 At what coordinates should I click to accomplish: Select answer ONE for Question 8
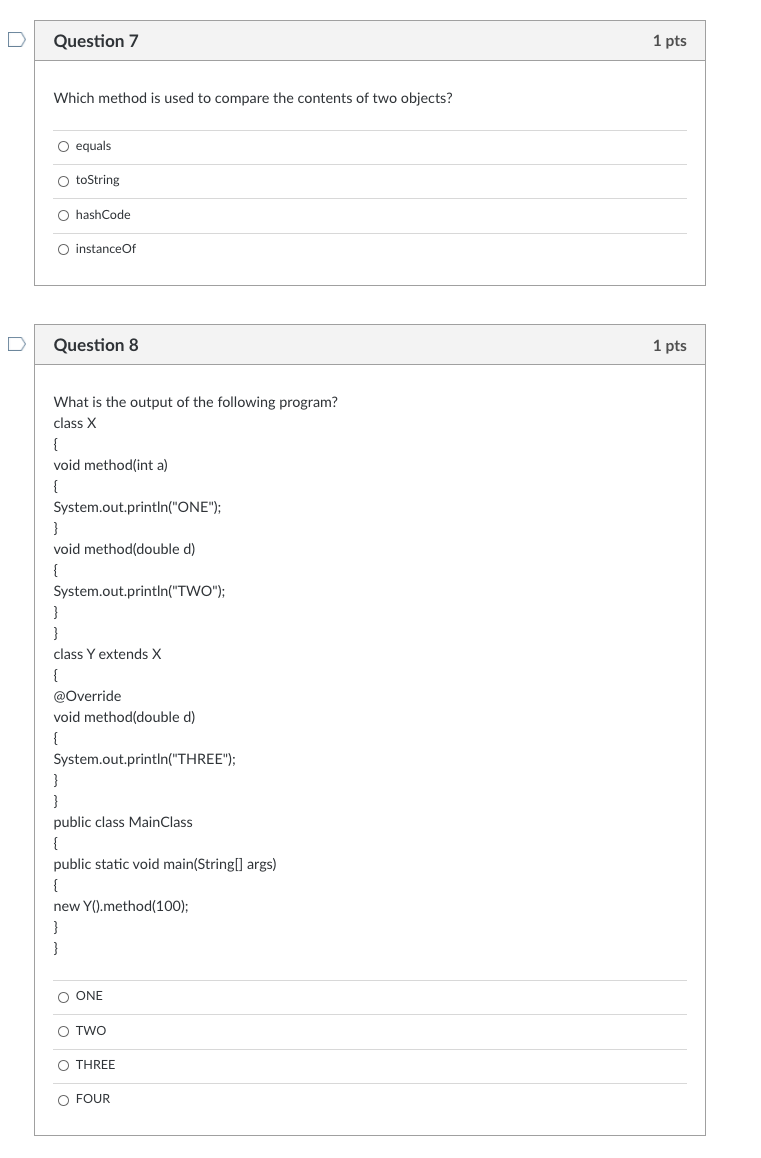(x=64, y=996)
